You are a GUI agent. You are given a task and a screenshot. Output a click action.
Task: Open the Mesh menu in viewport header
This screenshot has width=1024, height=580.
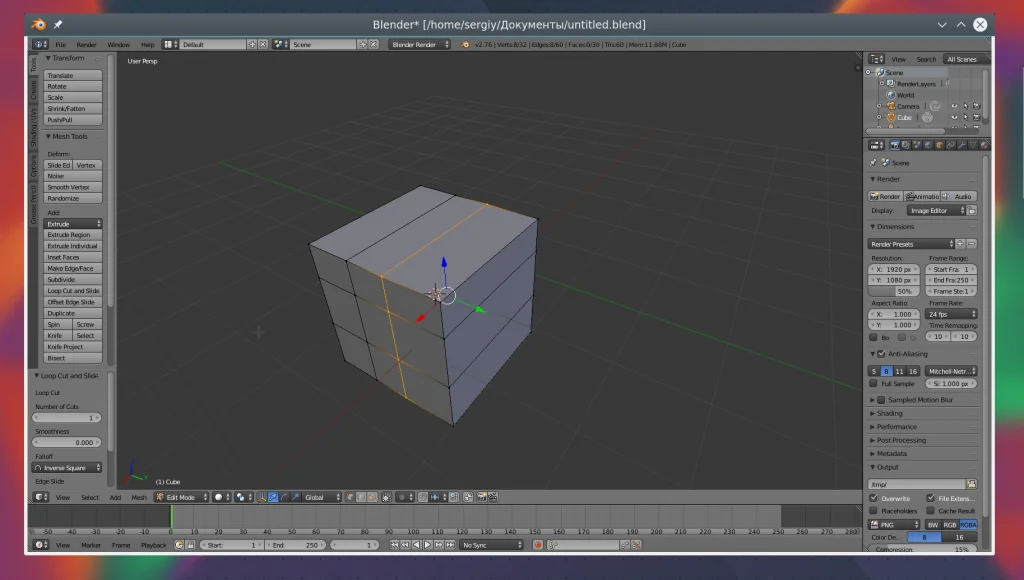pyautogui.click(x=139, y=497)
